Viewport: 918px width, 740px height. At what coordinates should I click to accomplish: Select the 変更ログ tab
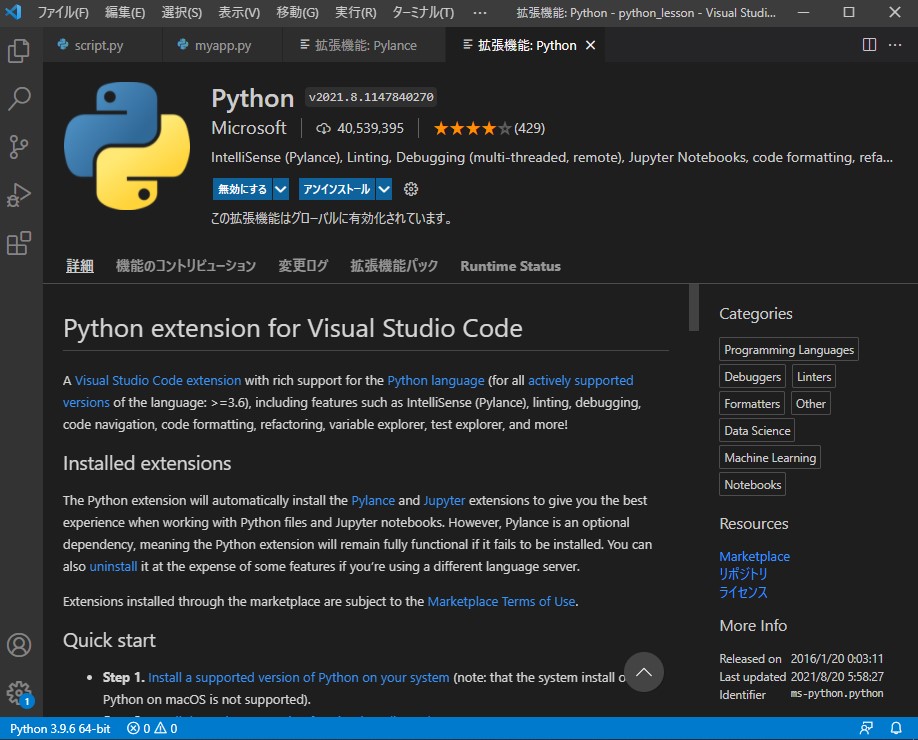[x=303, y=266]
